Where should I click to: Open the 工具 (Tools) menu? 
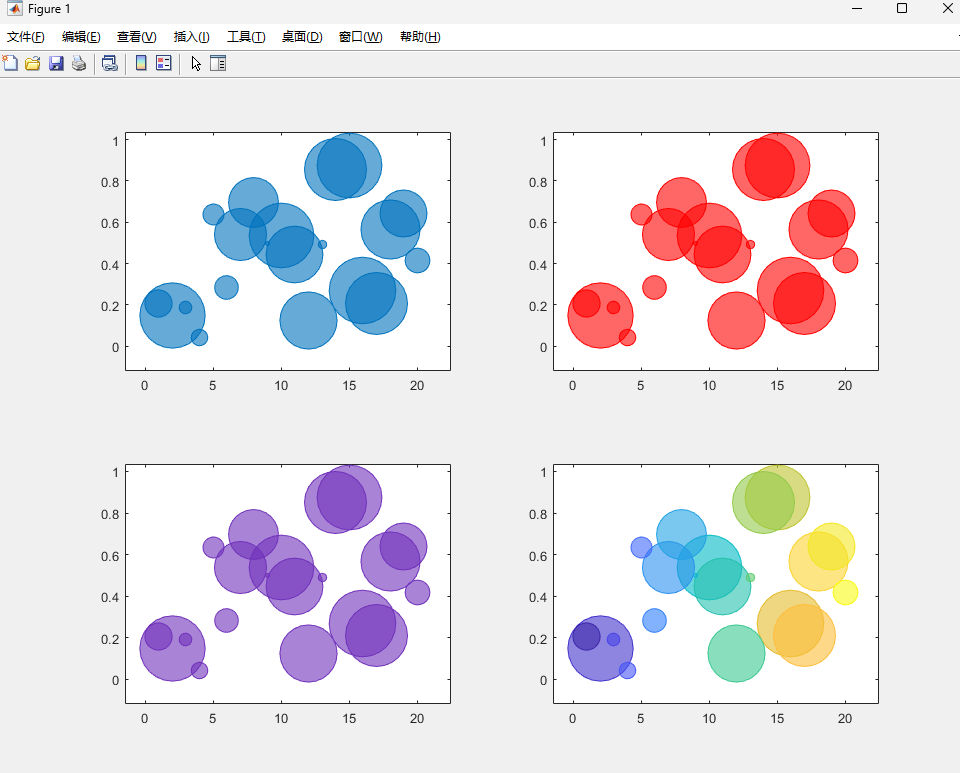[x=245, y=37]
